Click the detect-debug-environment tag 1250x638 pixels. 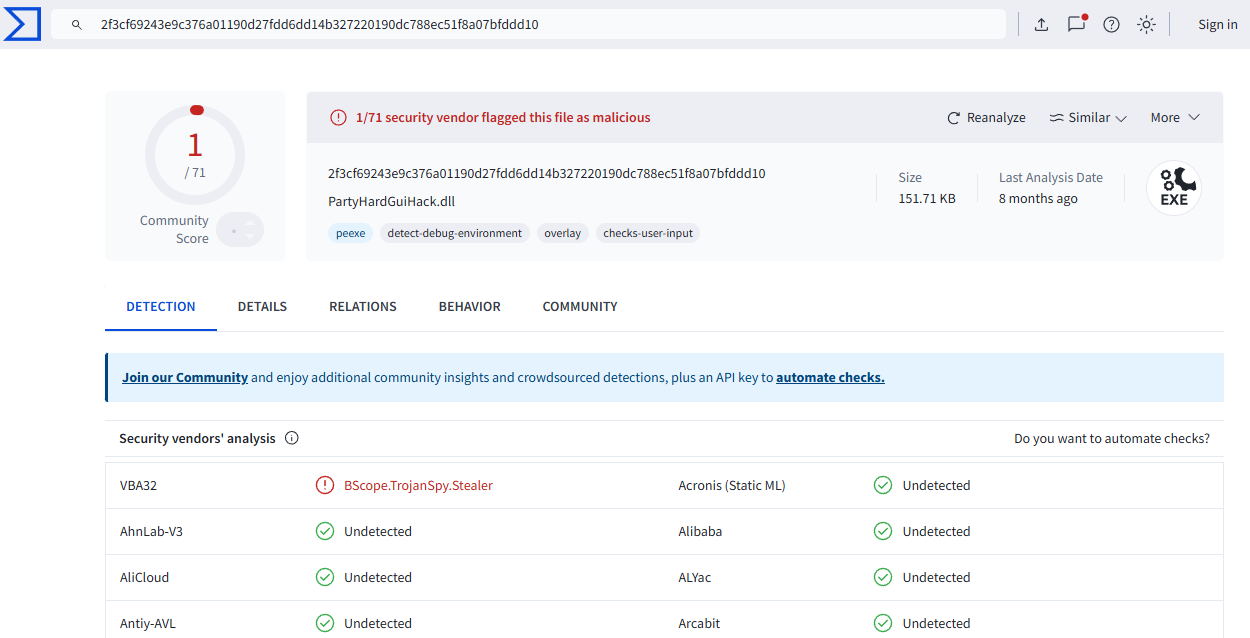click(455, 233)
